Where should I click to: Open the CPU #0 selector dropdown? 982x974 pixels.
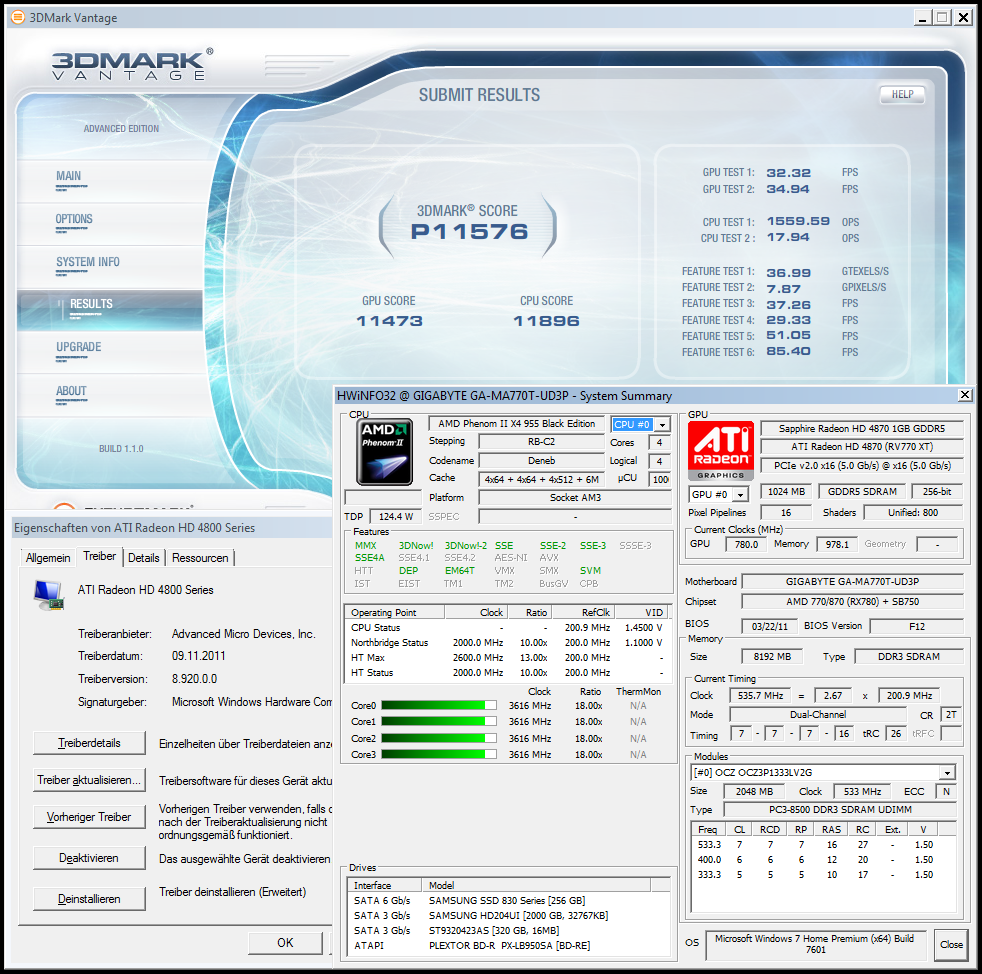tap(663, 425)
